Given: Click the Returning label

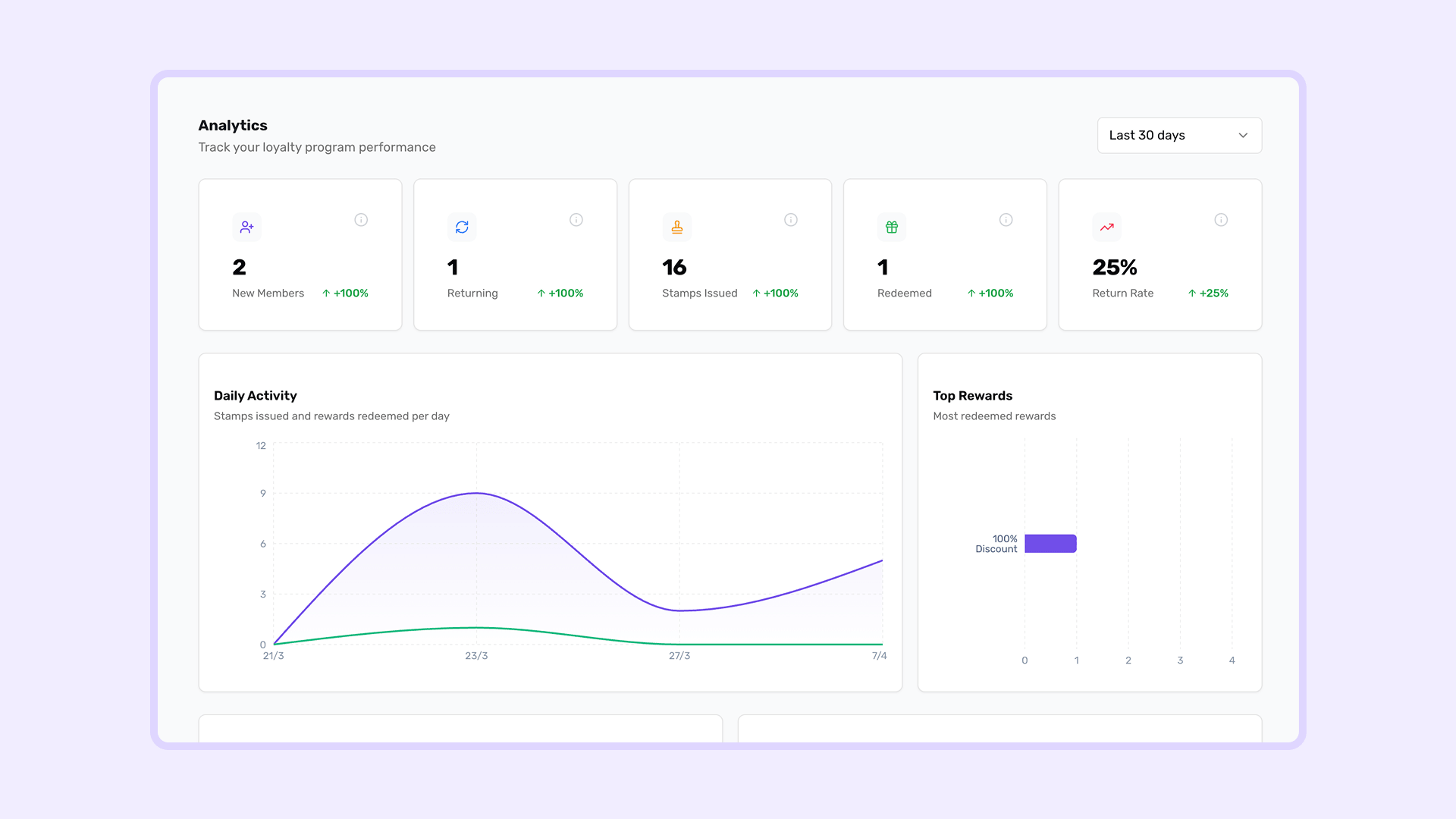Looking at the screenshot, I should (x=472, y=293).
